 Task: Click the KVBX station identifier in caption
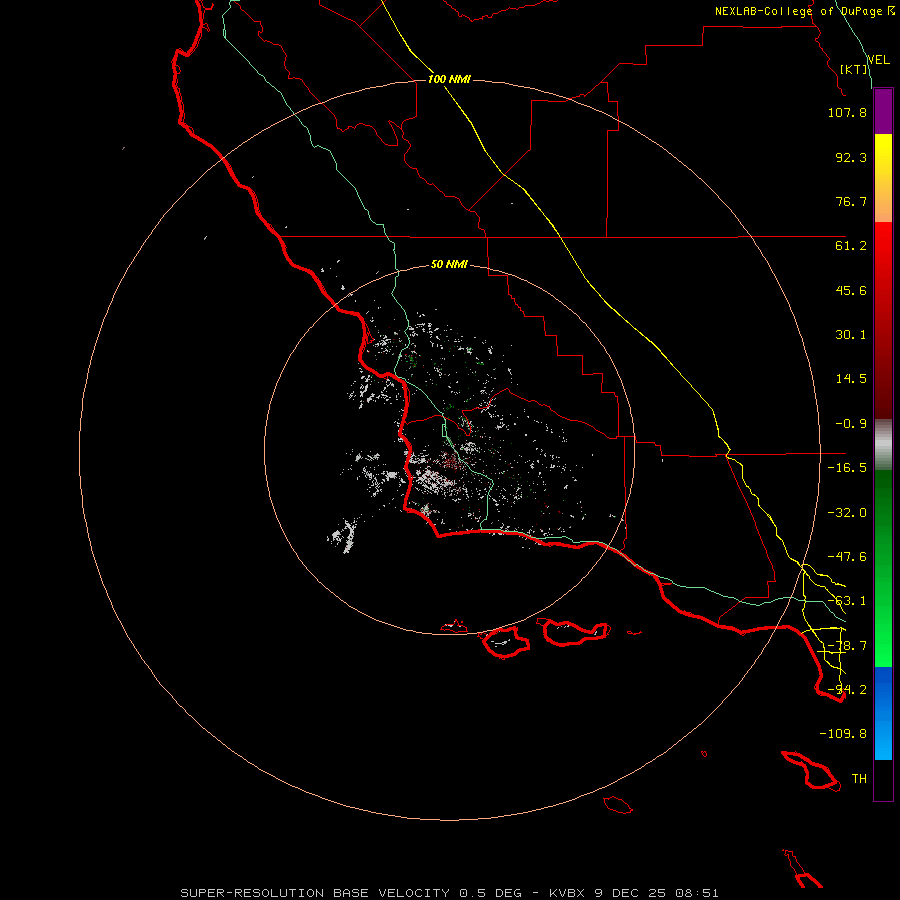(569, 893)
